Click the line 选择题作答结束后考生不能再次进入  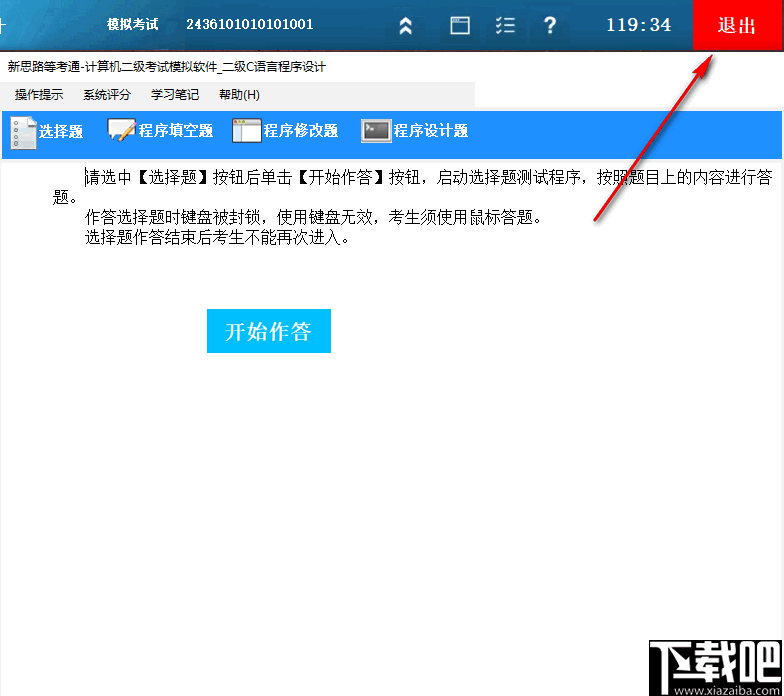[217, 237]
